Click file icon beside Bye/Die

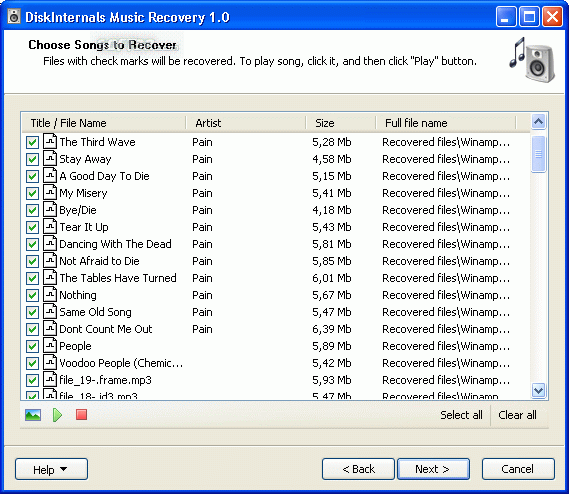coord(50,209)
